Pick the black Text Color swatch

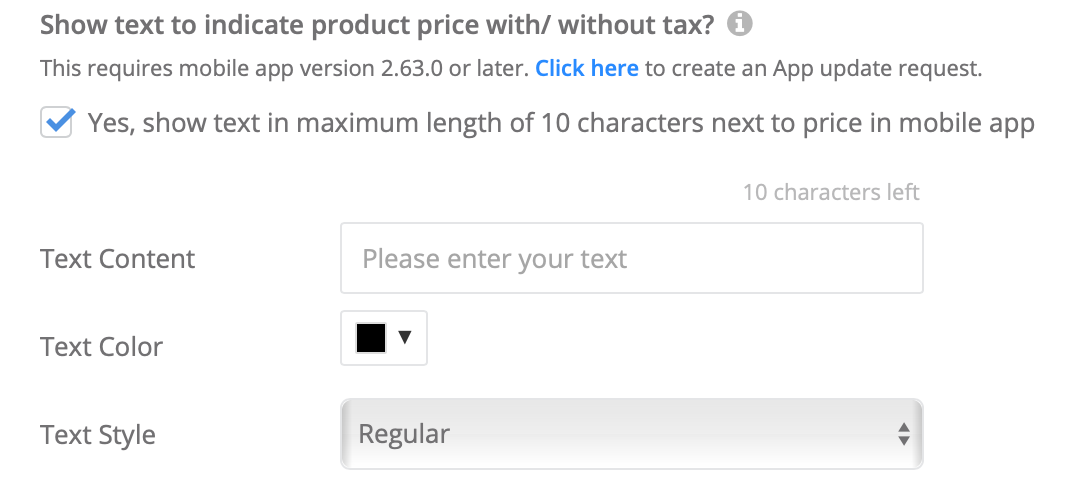[x=371, y=338]
